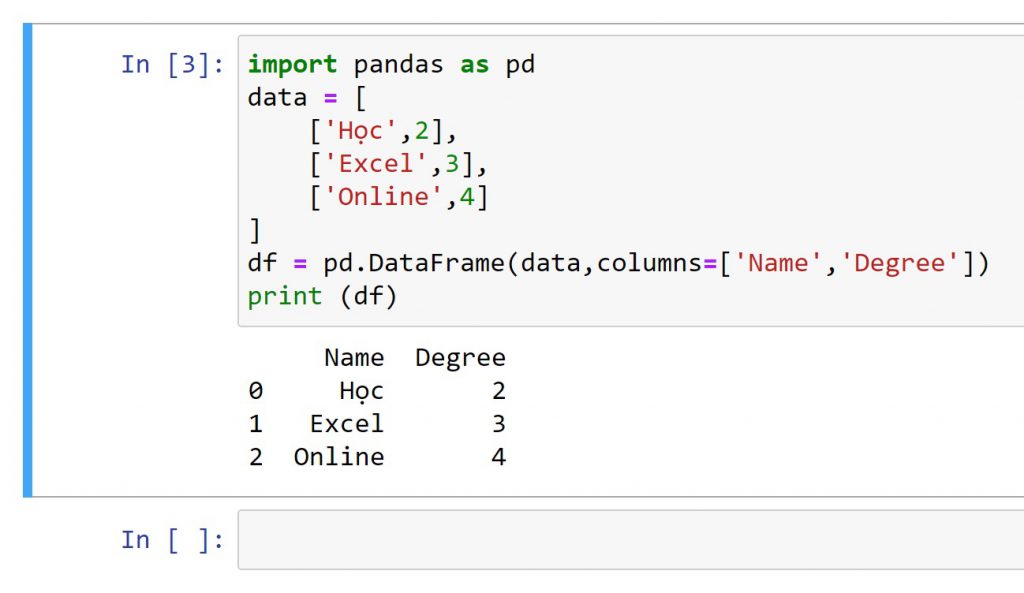Click the 'Online' string literal in the code
1024x593 pixels.
[384, 196]
